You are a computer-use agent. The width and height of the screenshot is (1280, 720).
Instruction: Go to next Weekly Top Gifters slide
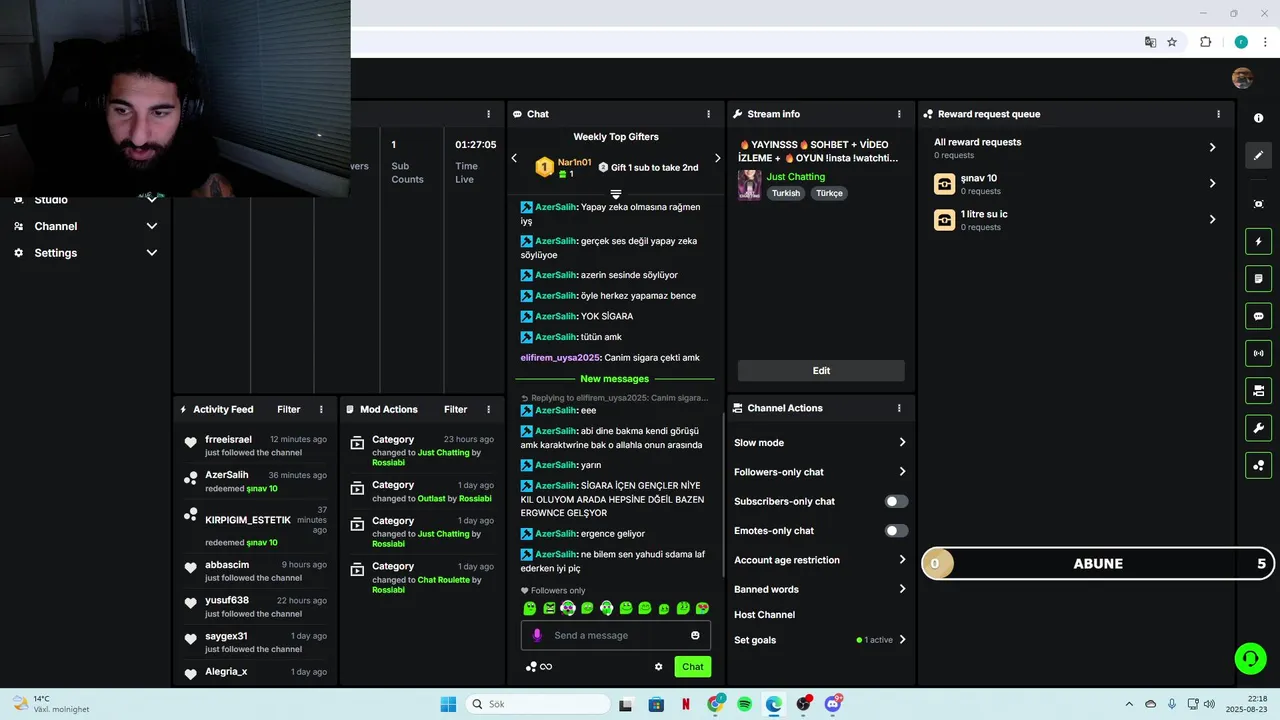pos(717,158)
